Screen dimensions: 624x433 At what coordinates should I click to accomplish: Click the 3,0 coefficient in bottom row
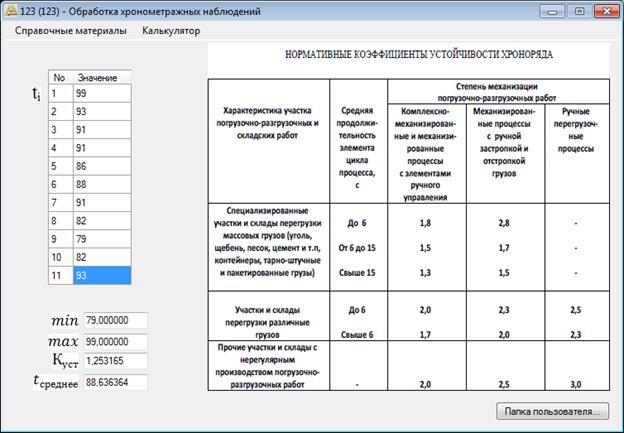[x=575, y=384]
